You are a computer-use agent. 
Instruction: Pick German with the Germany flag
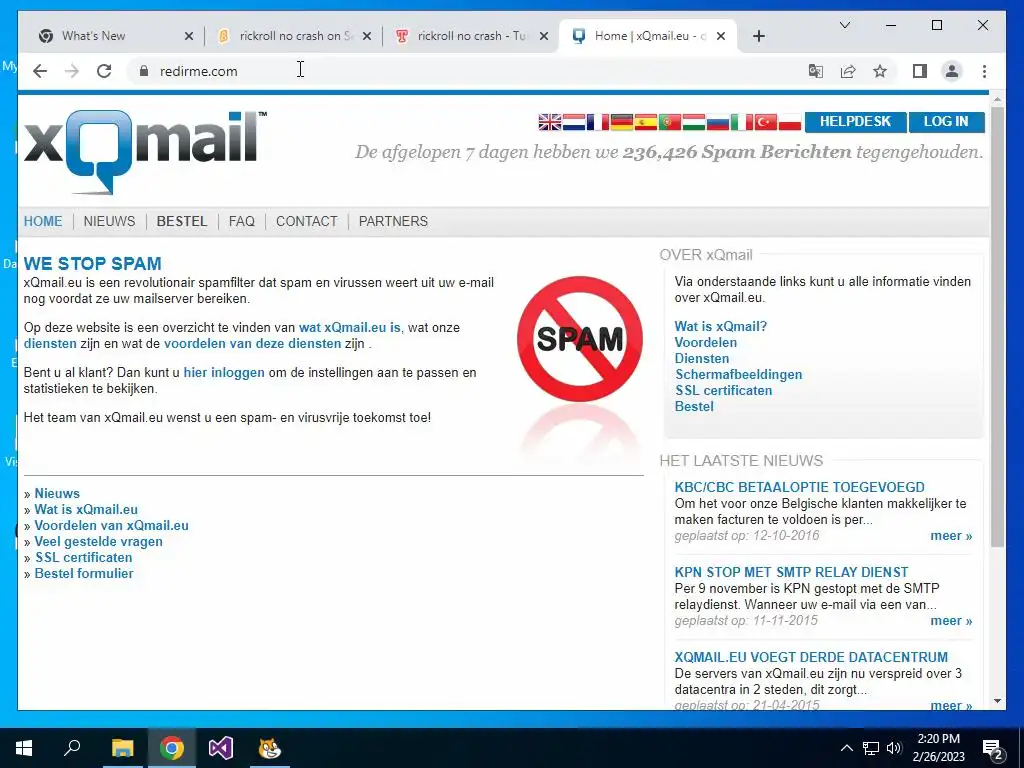[x=622, y=122]
